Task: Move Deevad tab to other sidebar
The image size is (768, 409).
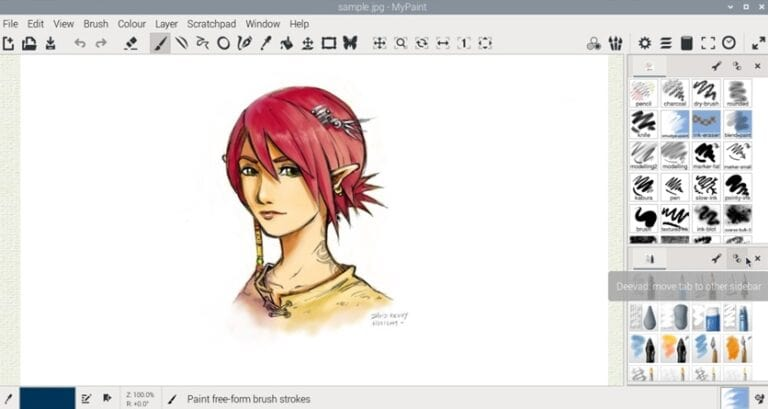Action: [x=737, y=258]
